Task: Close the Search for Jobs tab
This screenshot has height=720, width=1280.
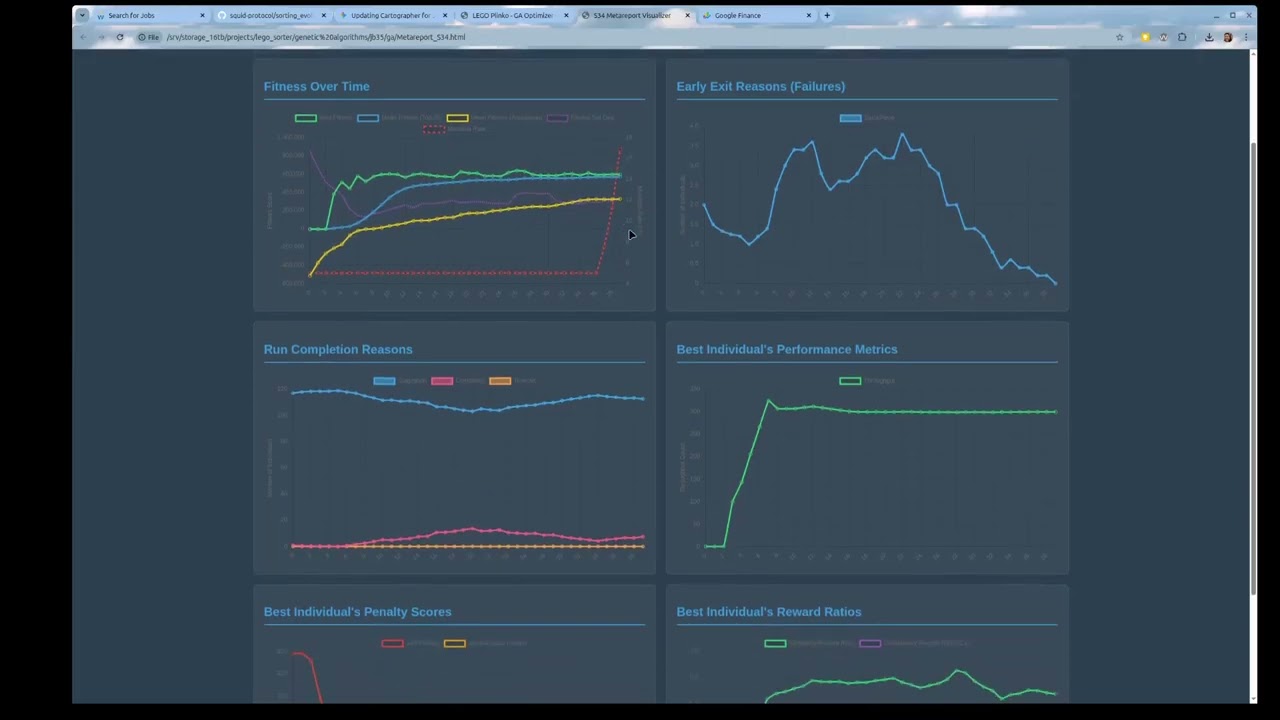Action: [202, 15]
